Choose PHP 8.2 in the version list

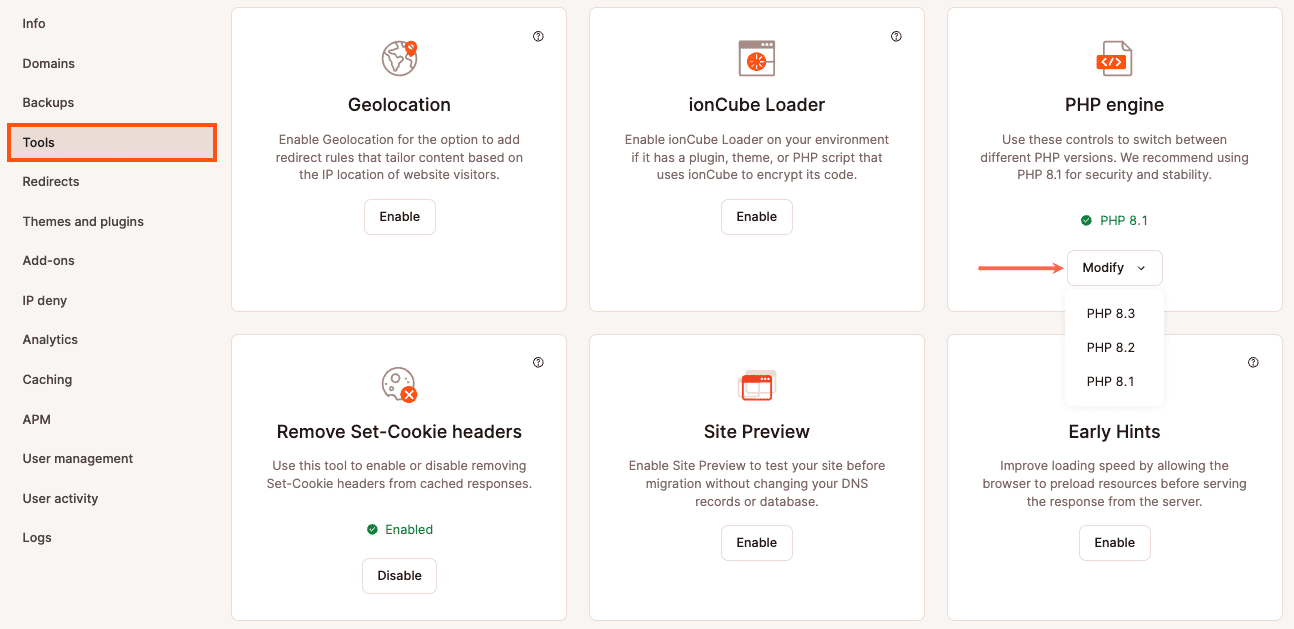click(1111, 348)
